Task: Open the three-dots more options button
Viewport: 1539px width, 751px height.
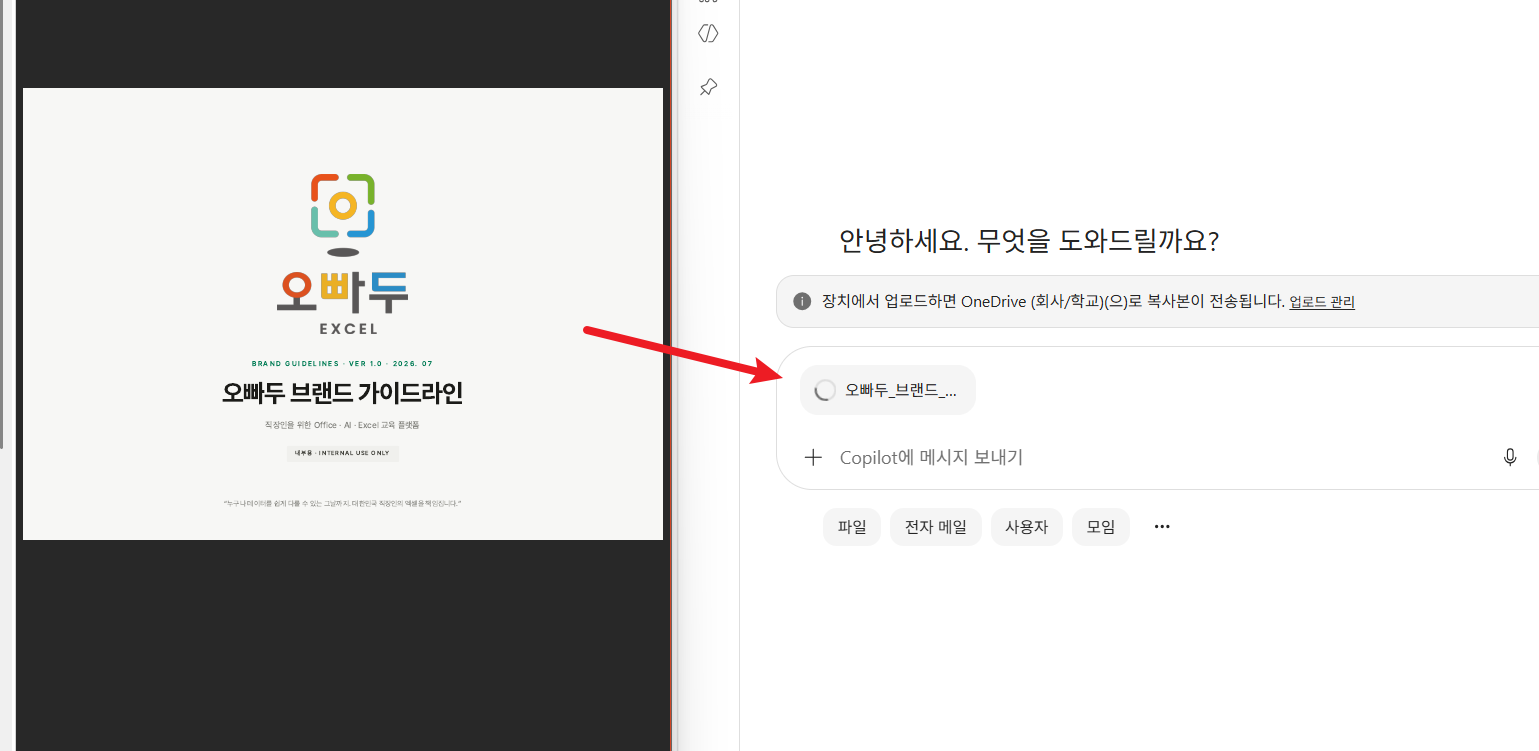Action: pos(1162,527)
